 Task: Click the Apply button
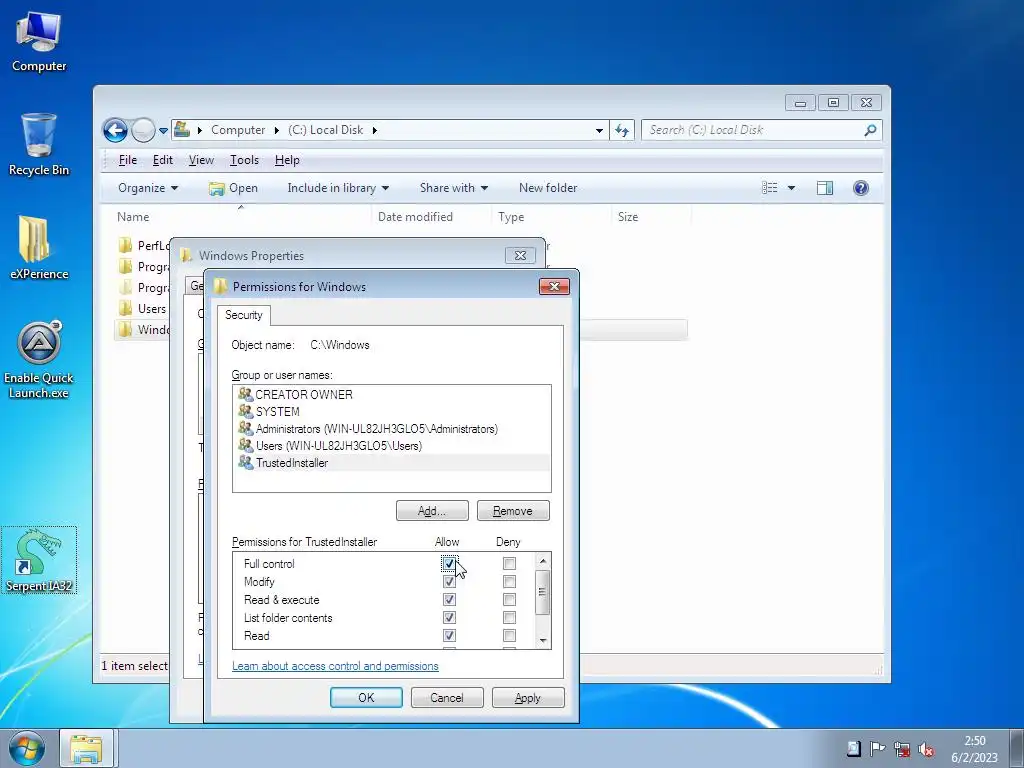(528, 697)
